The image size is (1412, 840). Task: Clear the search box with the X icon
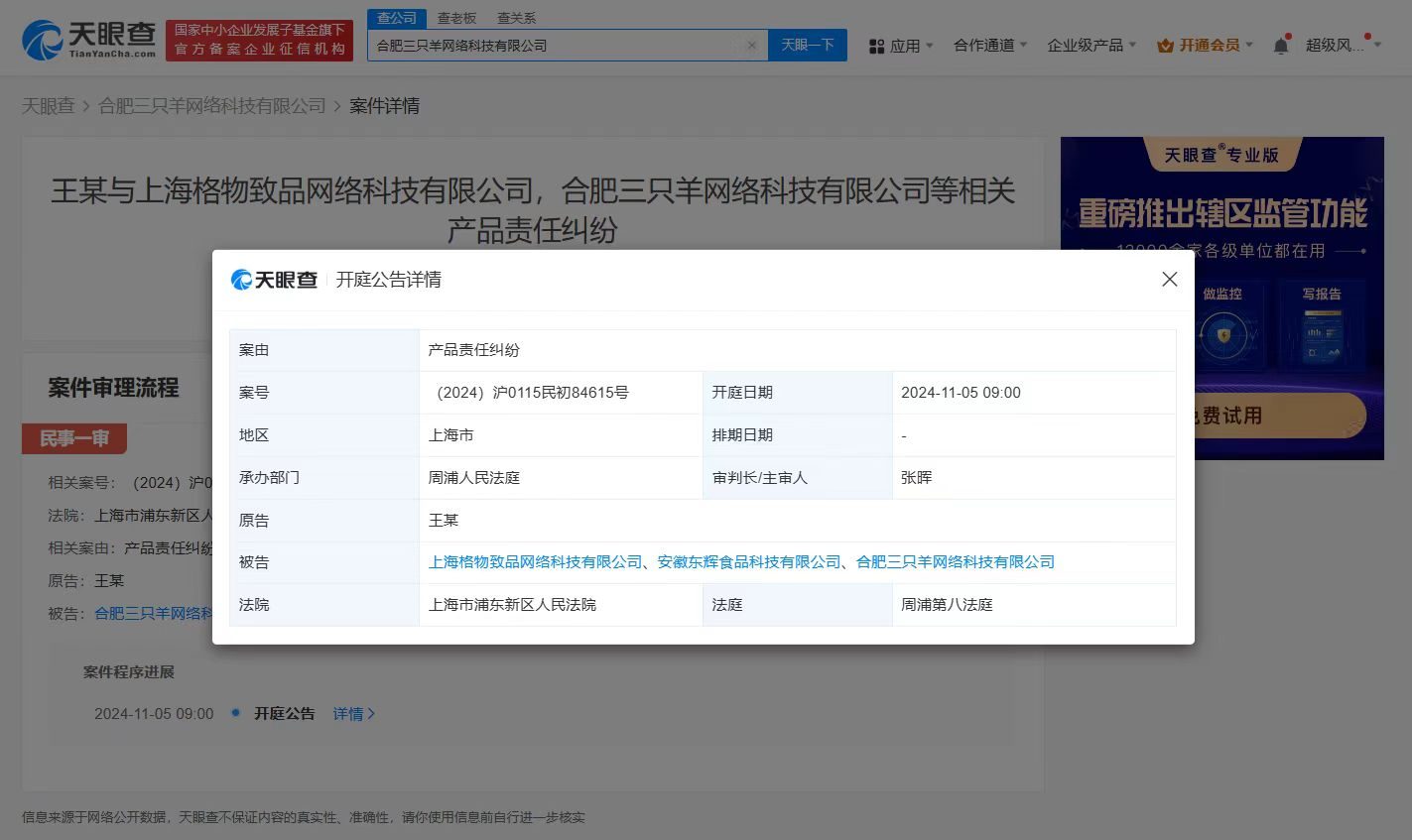[751, 45]
